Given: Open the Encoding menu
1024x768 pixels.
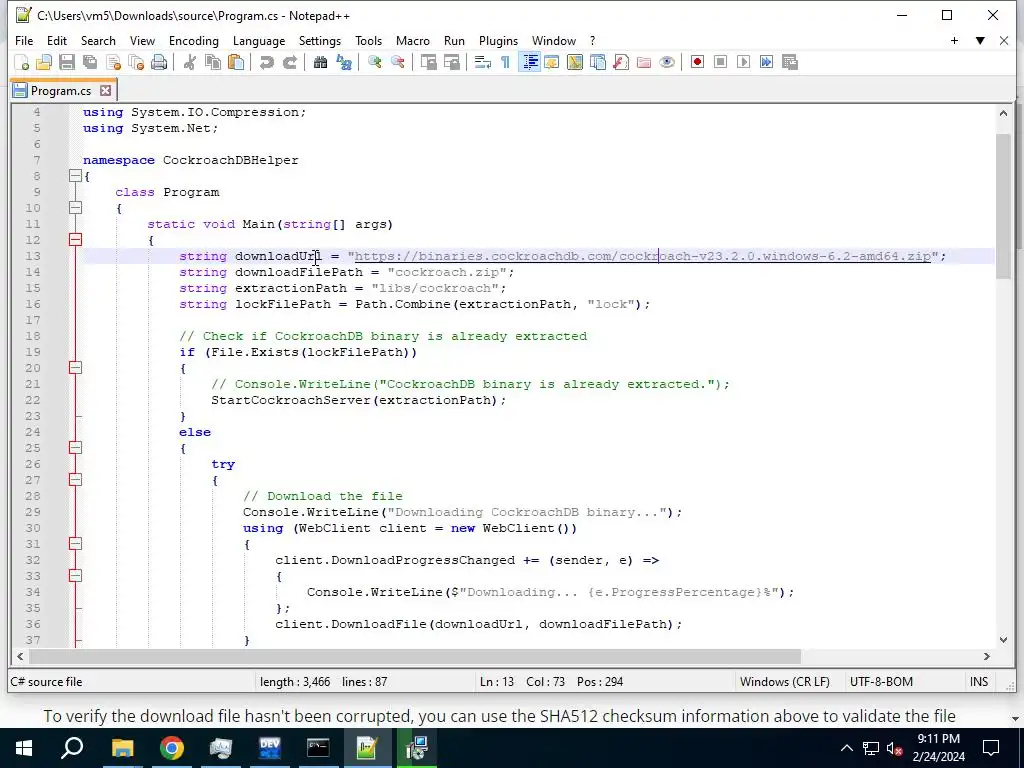Looking at the screenshot, I should click(194, 40).
